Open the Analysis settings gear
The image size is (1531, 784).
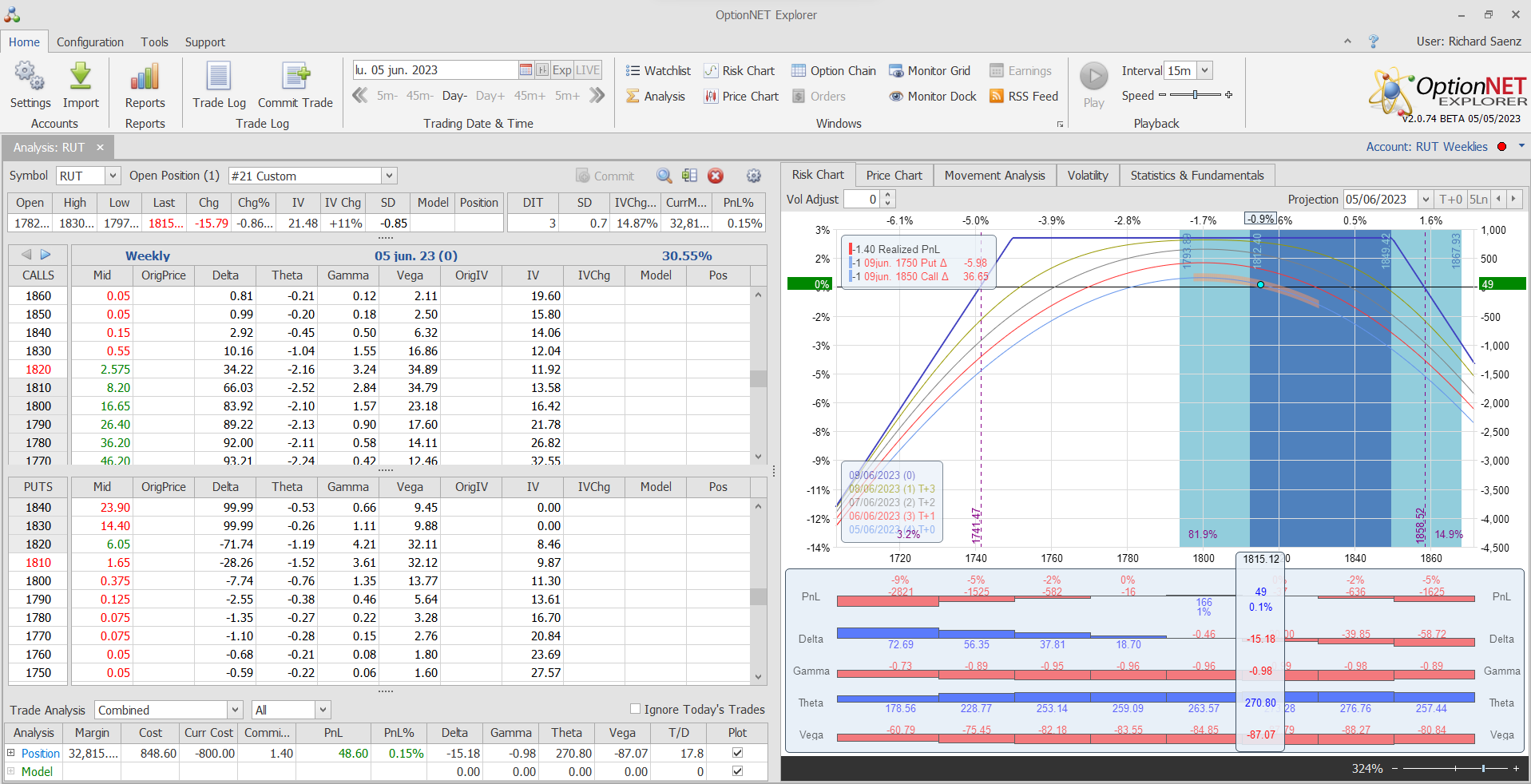point(753,176)
